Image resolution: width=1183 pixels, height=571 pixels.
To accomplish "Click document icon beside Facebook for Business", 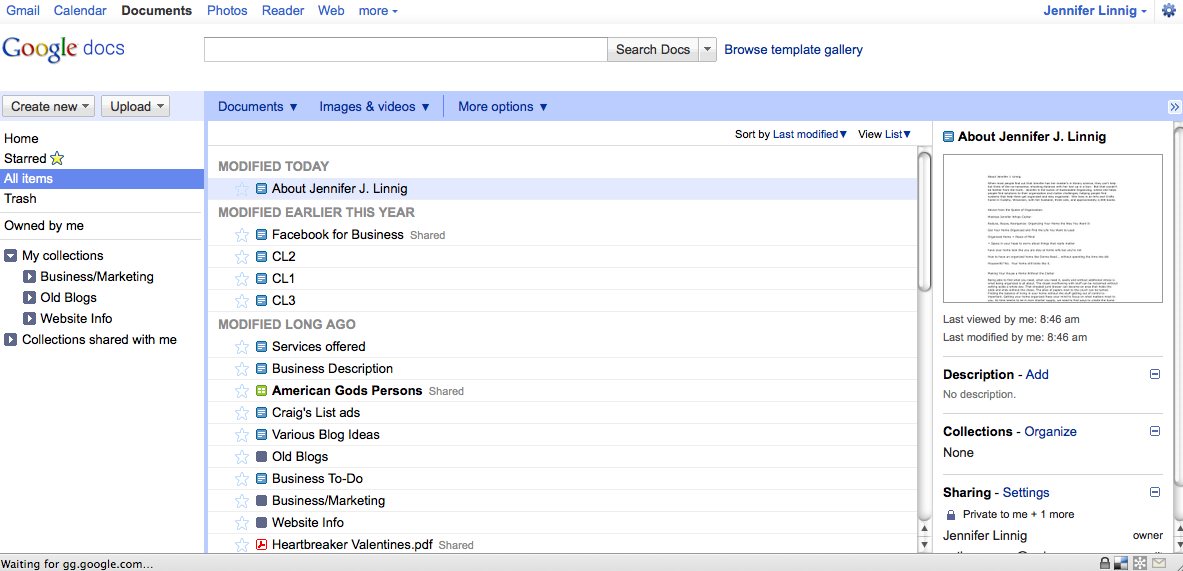I will pos(262,235).
